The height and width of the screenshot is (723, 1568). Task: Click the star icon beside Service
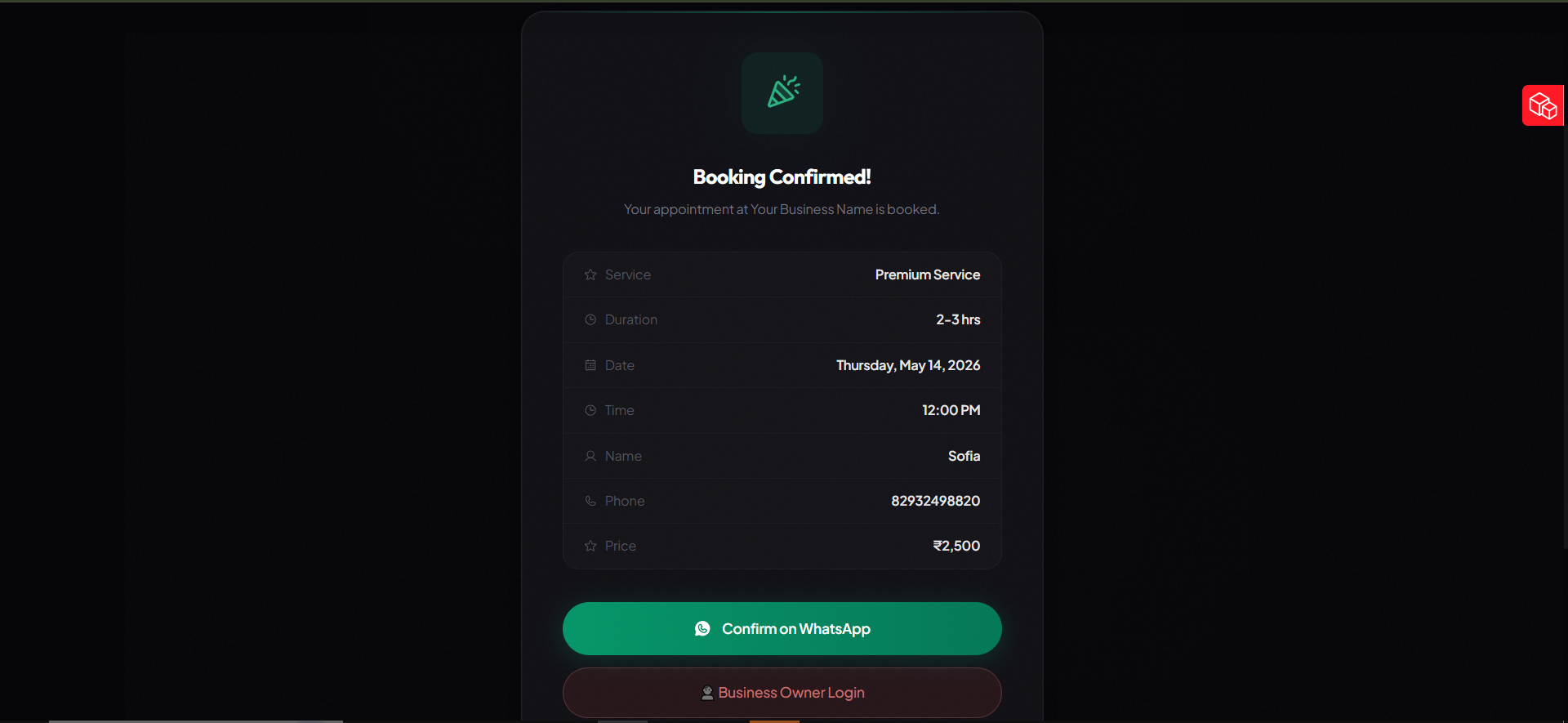[x=590, y=274]
